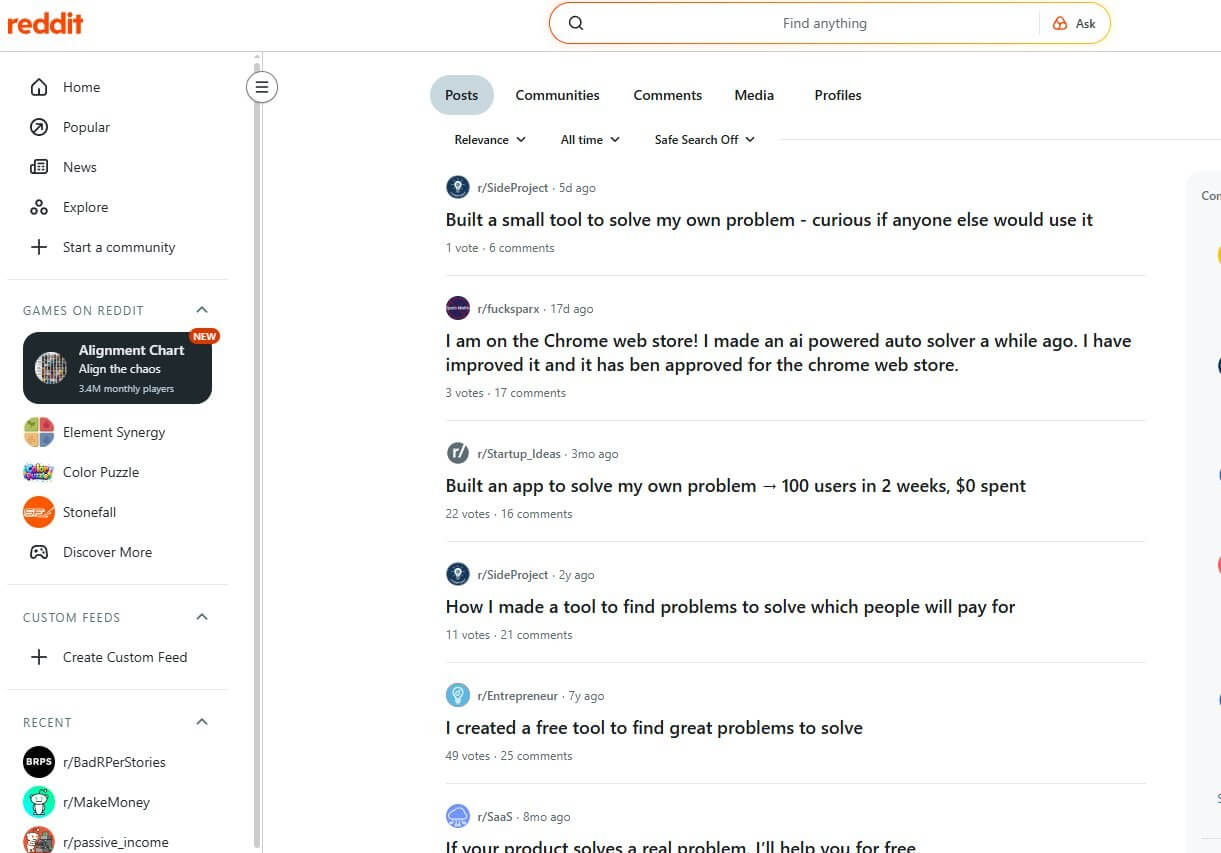The height and width of the screenshot is (853, 1221).
Task: Click the r/BadRPerStories avatar icon
Action: [x=39, y=762]
